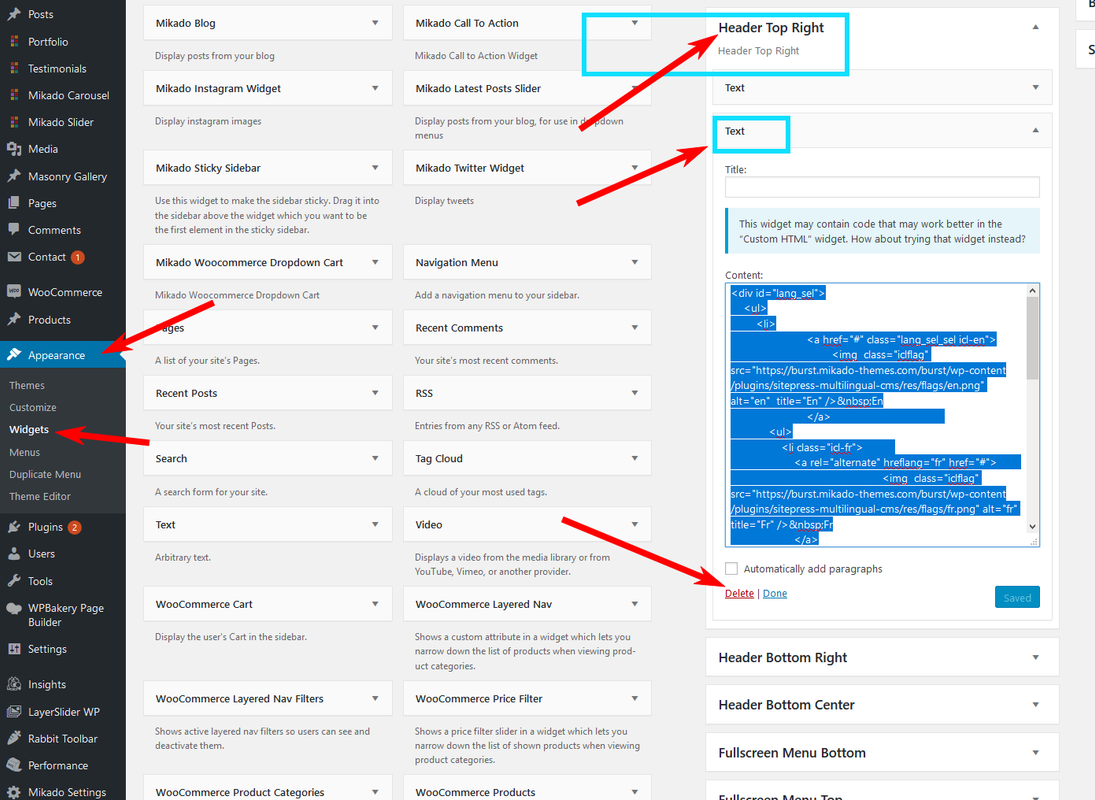Click the Posts pushpin icon
This screenshot has height=800, width=1095.
point(14,14)
